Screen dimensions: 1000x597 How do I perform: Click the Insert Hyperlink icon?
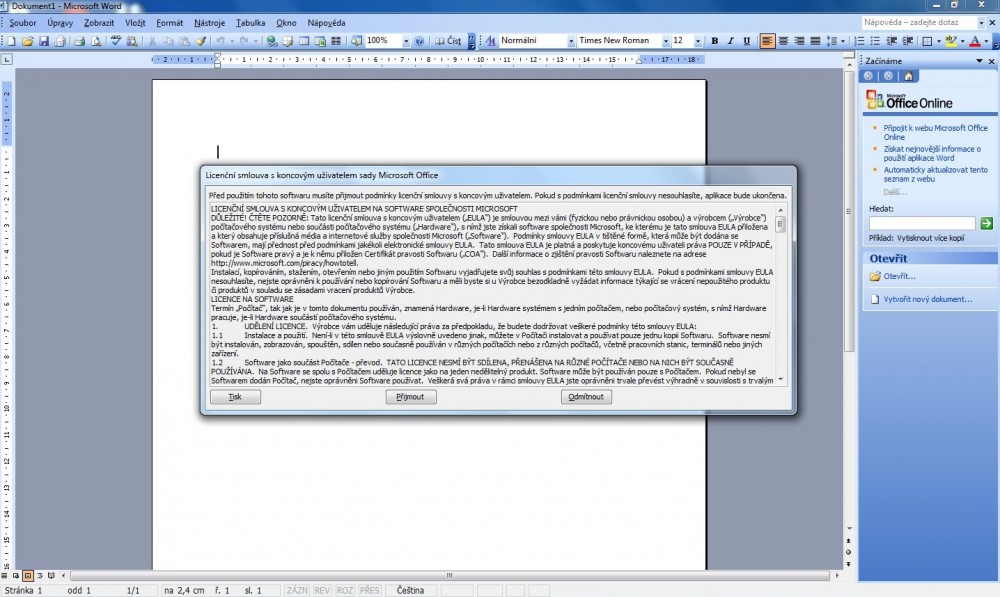pos(270,41)
